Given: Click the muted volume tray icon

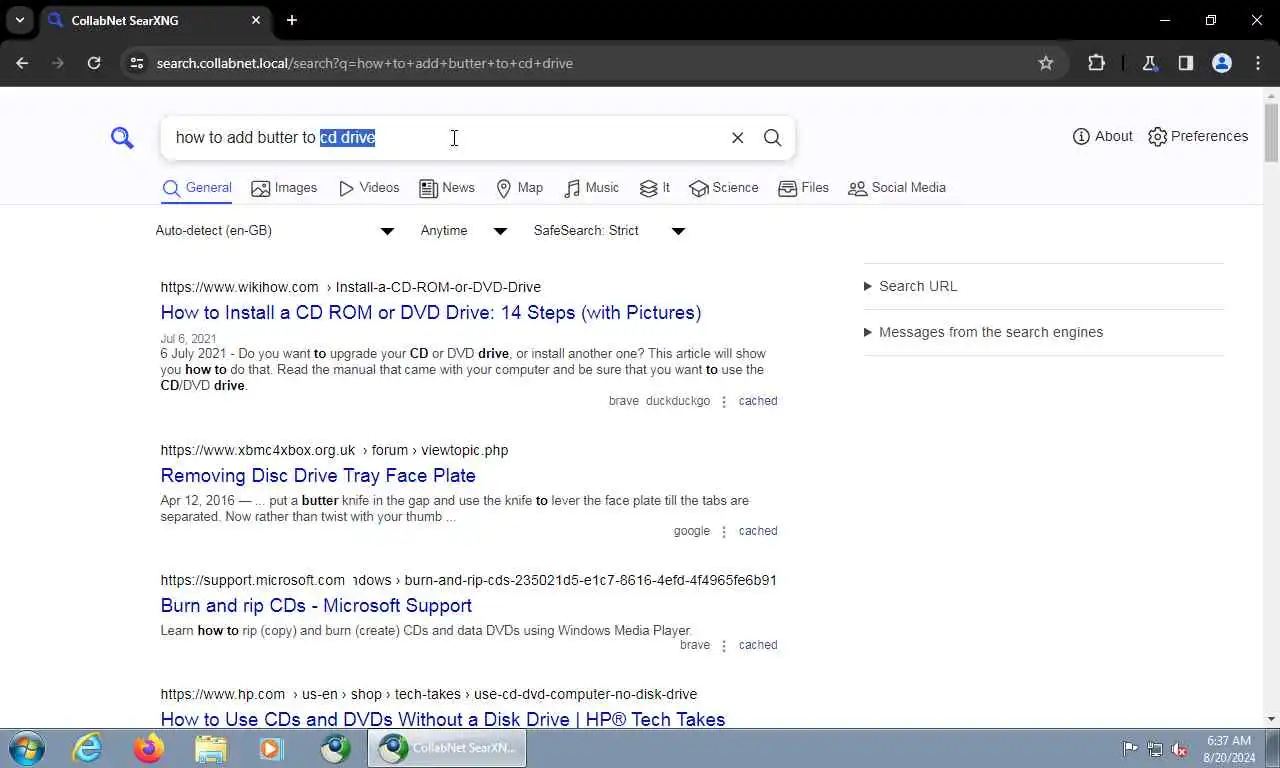Looking at the screenshot, I should (x=1179, y=749).
